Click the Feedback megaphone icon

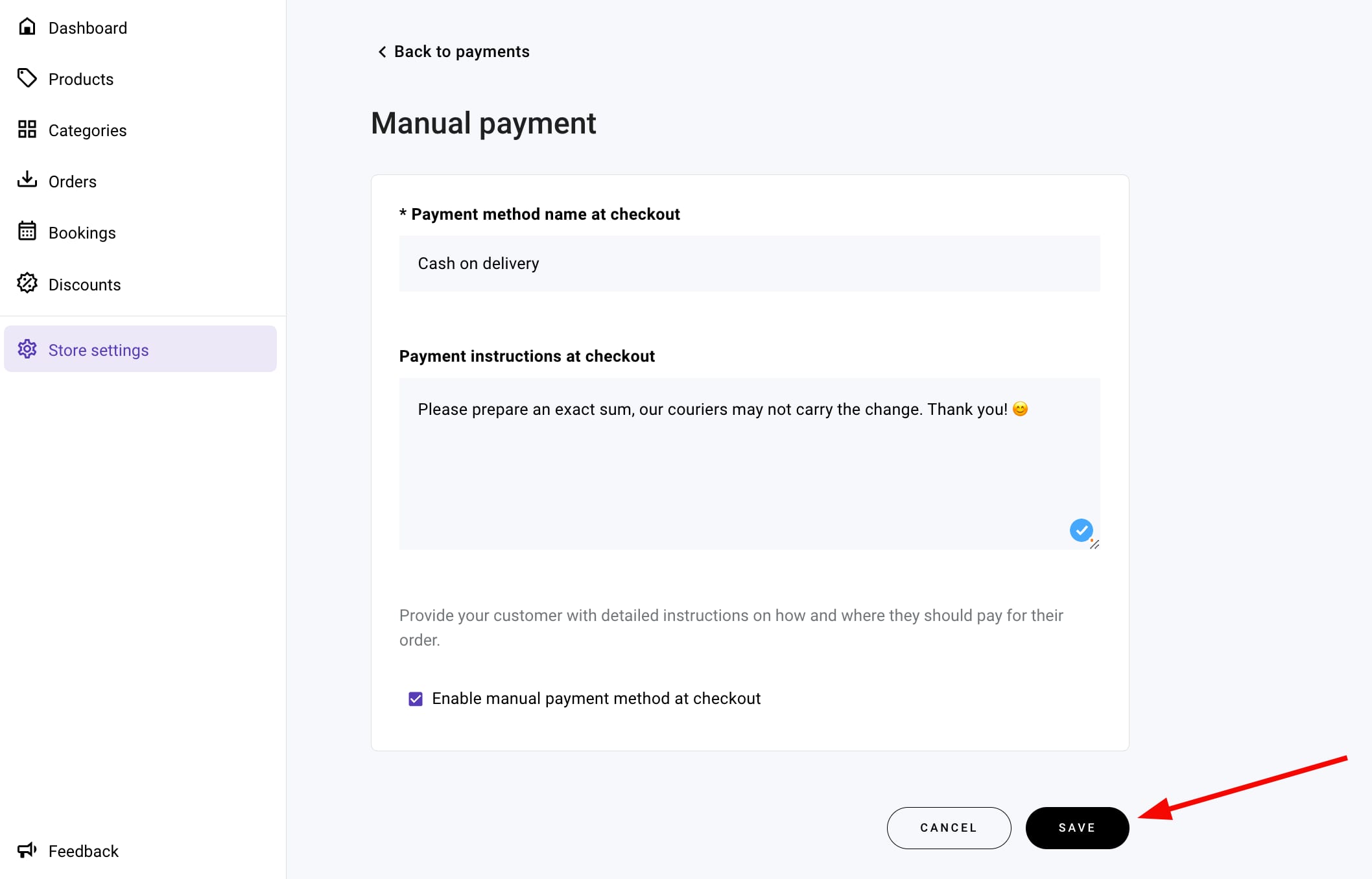(27, 850)
